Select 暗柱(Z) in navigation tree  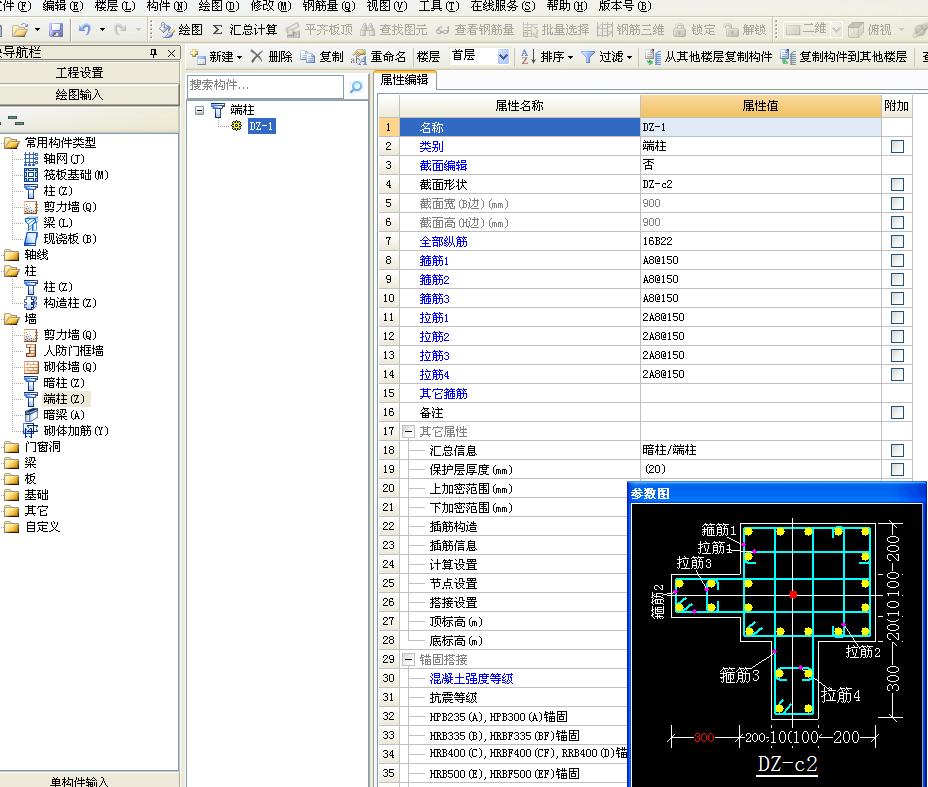(x=64, y=382)
